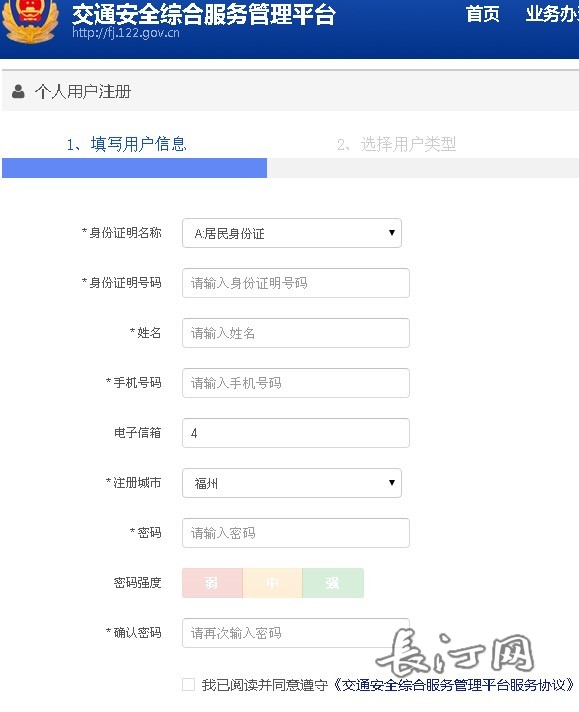
Task: Focus the 请输入密码 password field
Action: click(296, 533)
